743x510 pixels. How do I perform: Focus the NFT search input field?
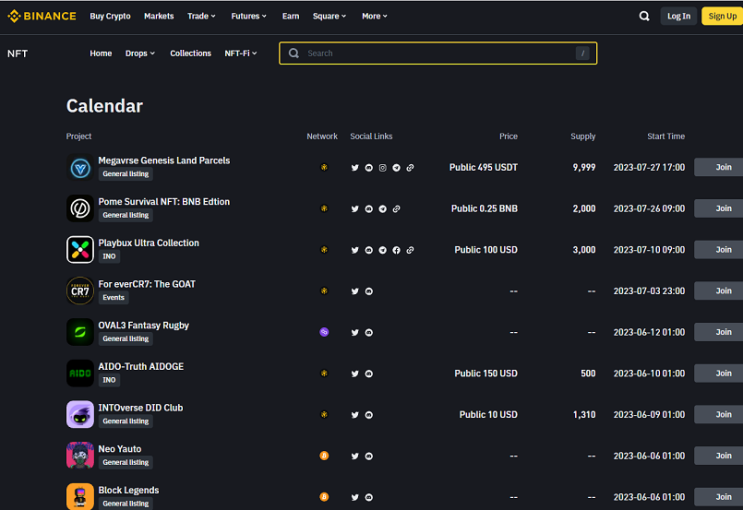click(x=438, y=53)
